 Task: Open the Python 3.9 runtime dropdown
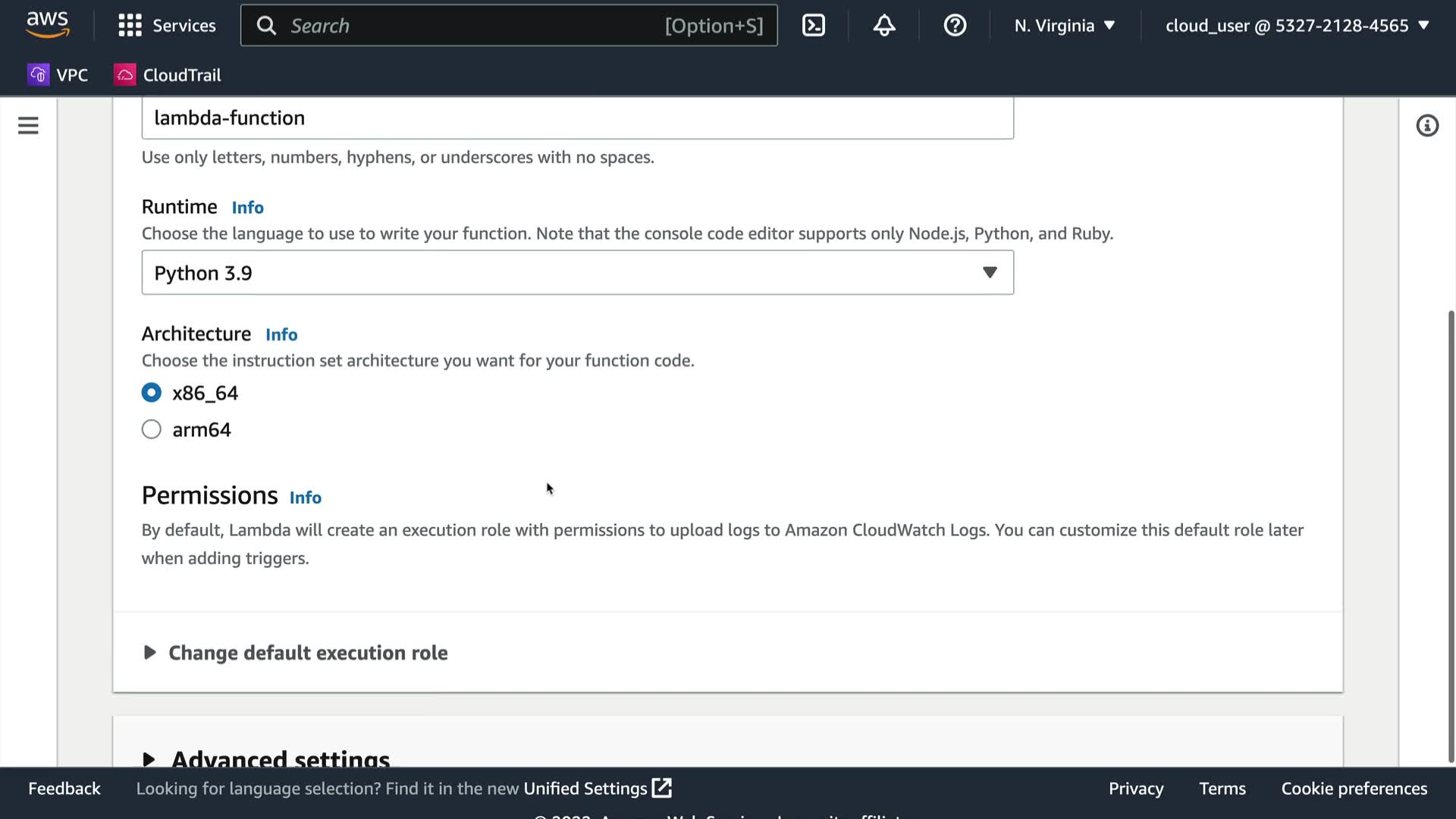click(x=577, y=273)
